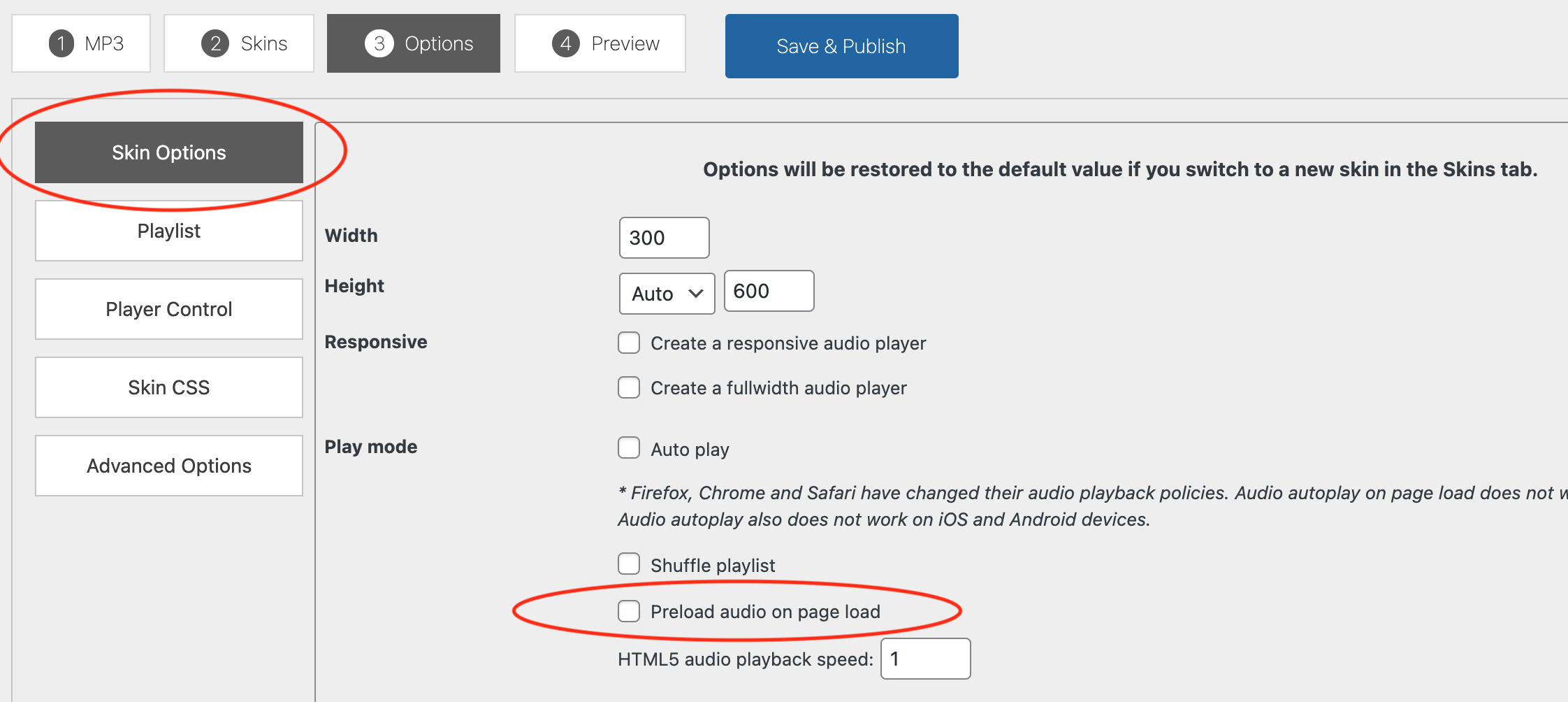Go to the Preview step tab

coord(600,43)
